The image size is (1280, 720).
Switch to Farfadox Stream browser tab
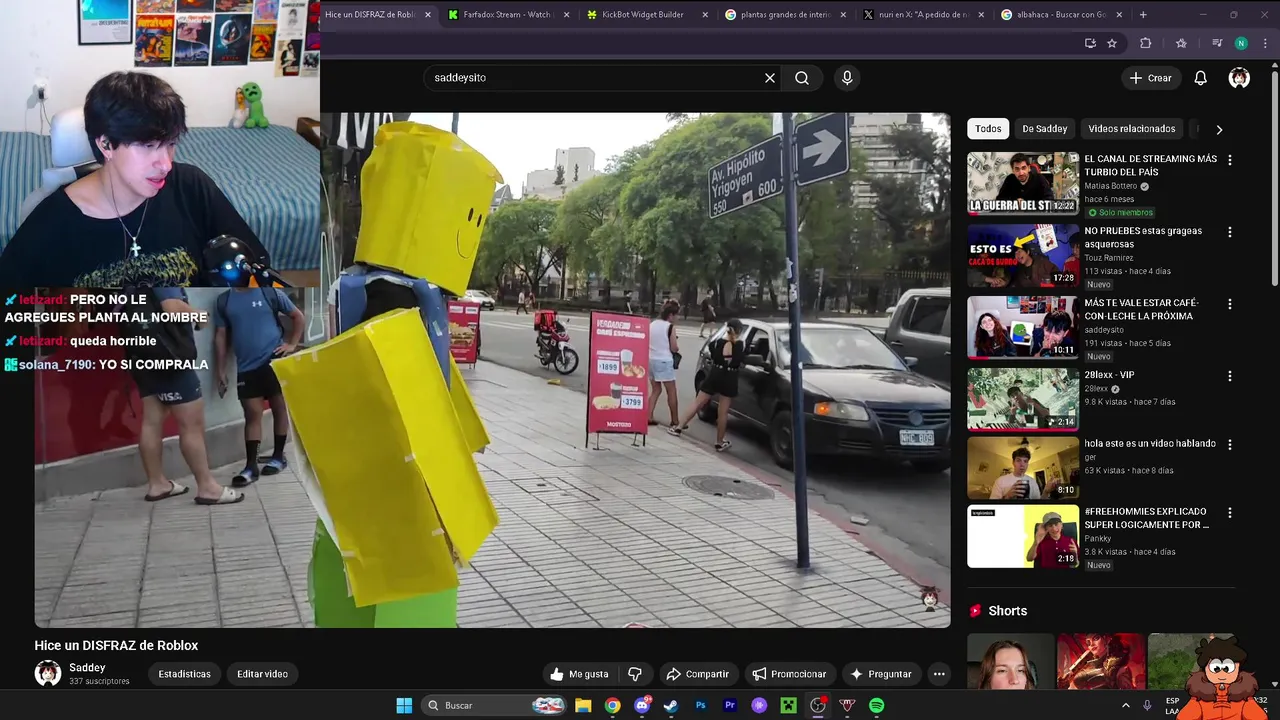coord(510,15)
